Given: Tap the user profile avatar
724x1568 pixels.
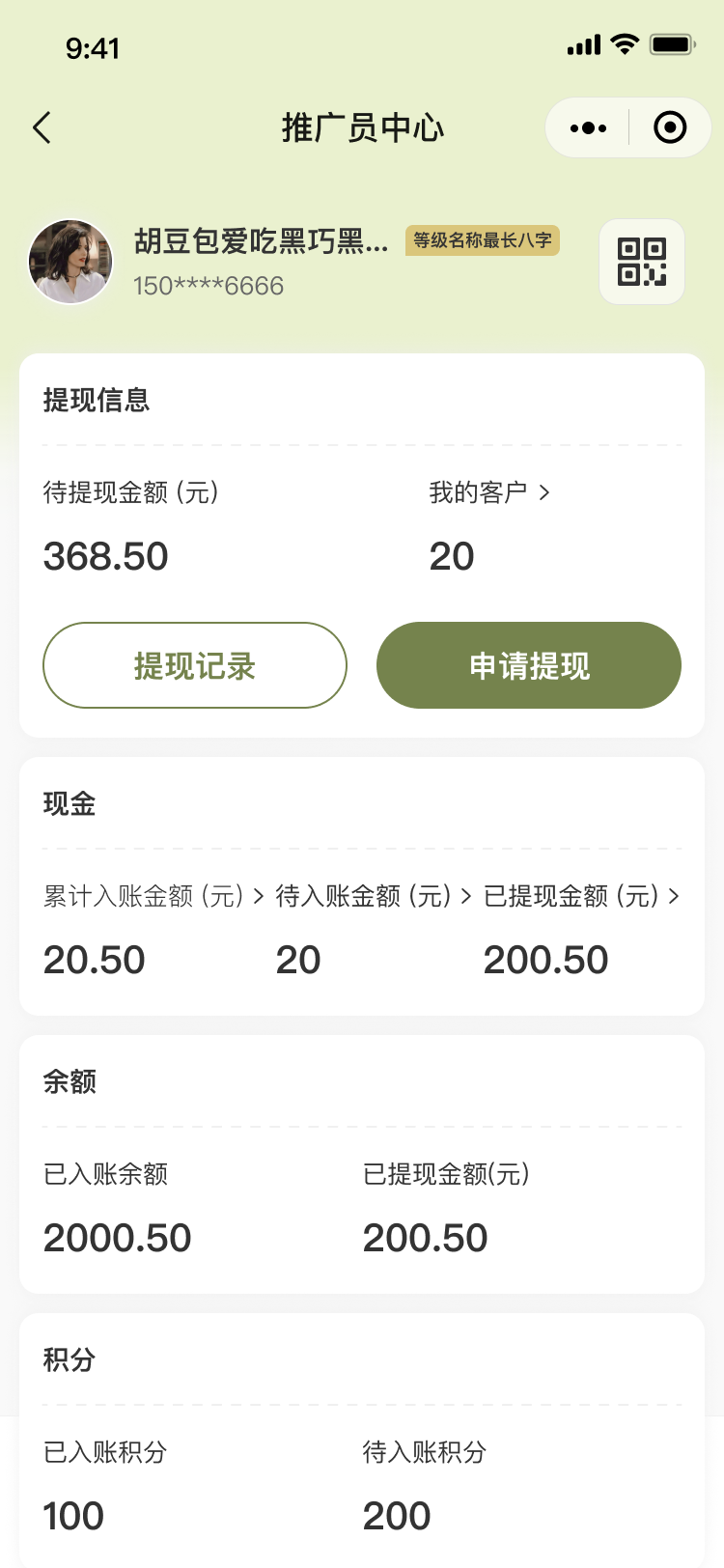Looking at the screenshot, I should [70, 262].
